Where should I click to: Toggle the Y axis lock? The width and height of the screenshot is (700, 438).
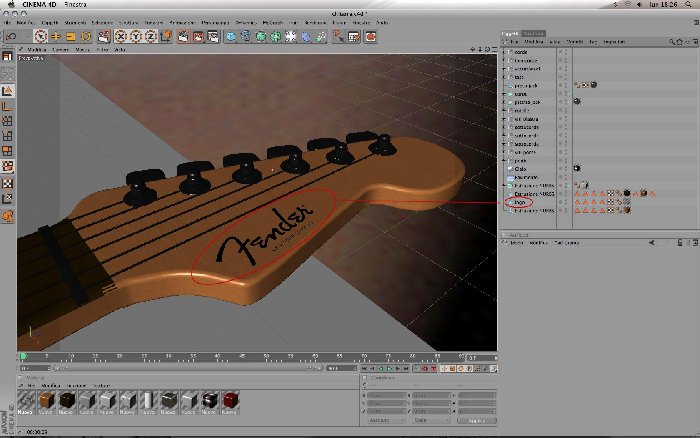coord(136,36)
